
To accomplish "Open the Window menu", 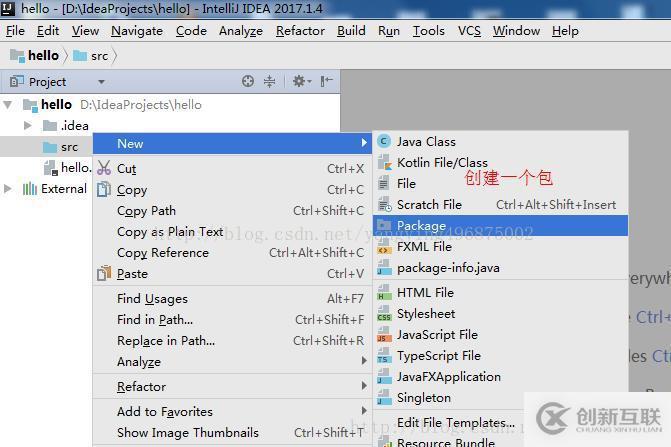I will pyautogui.click(x=516, y=31).
